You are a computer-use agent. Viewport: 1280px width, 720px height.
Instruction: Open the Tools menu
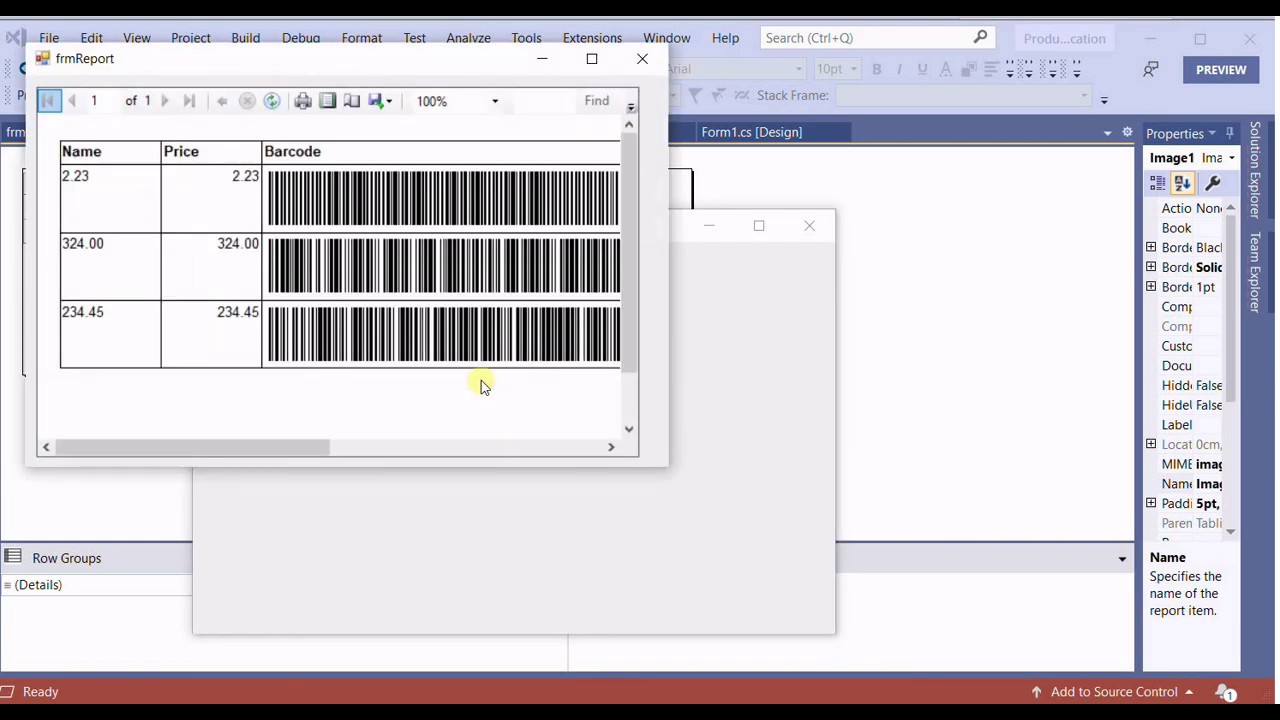527,38
